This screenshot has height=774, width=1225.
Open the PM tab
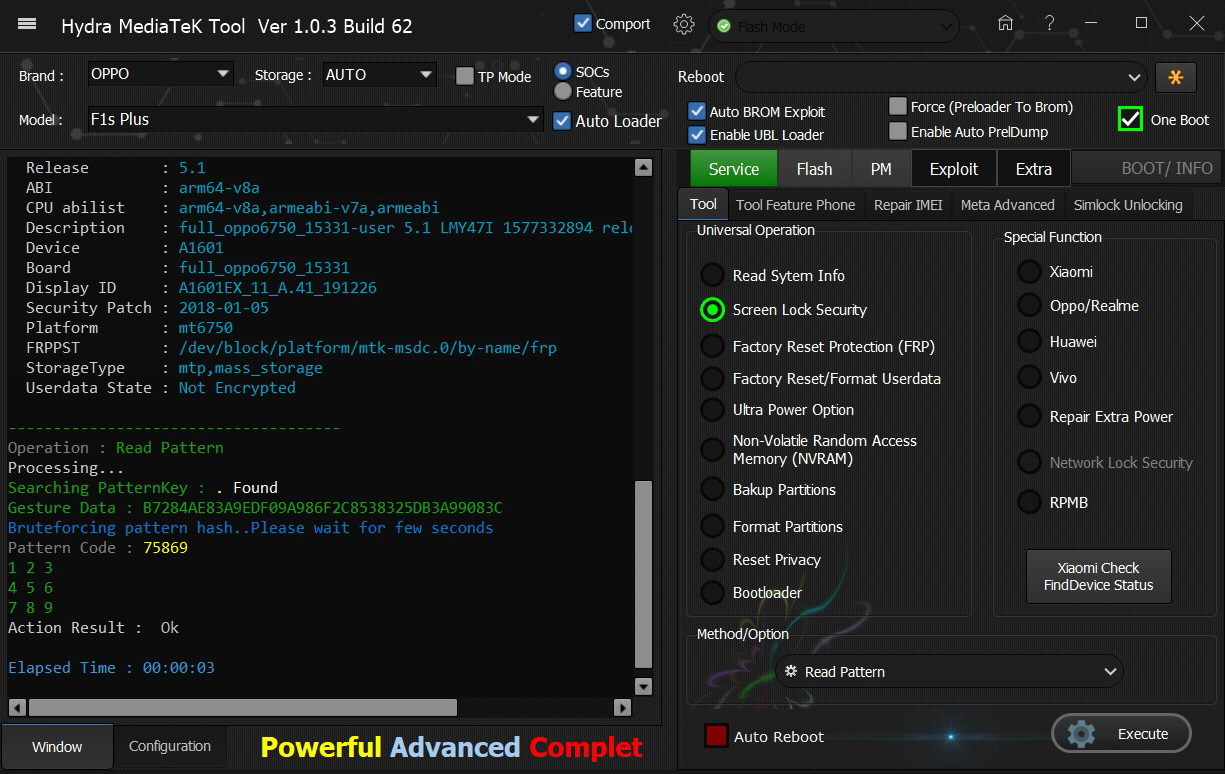pyautogui.click(x=881, y=169)
